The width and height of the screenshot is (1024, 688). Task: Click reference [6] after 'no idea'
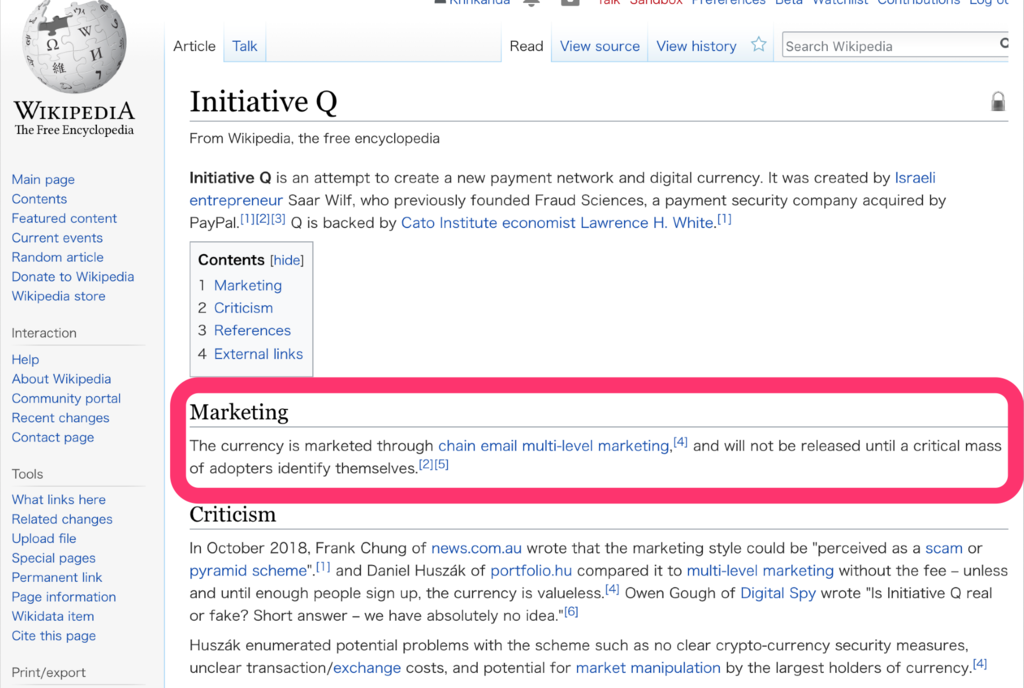(x=571, y=612)
